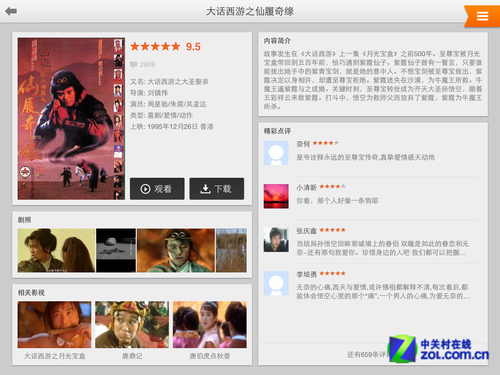
Task: Tap 小清新's star rating
Action: point(332,186)
